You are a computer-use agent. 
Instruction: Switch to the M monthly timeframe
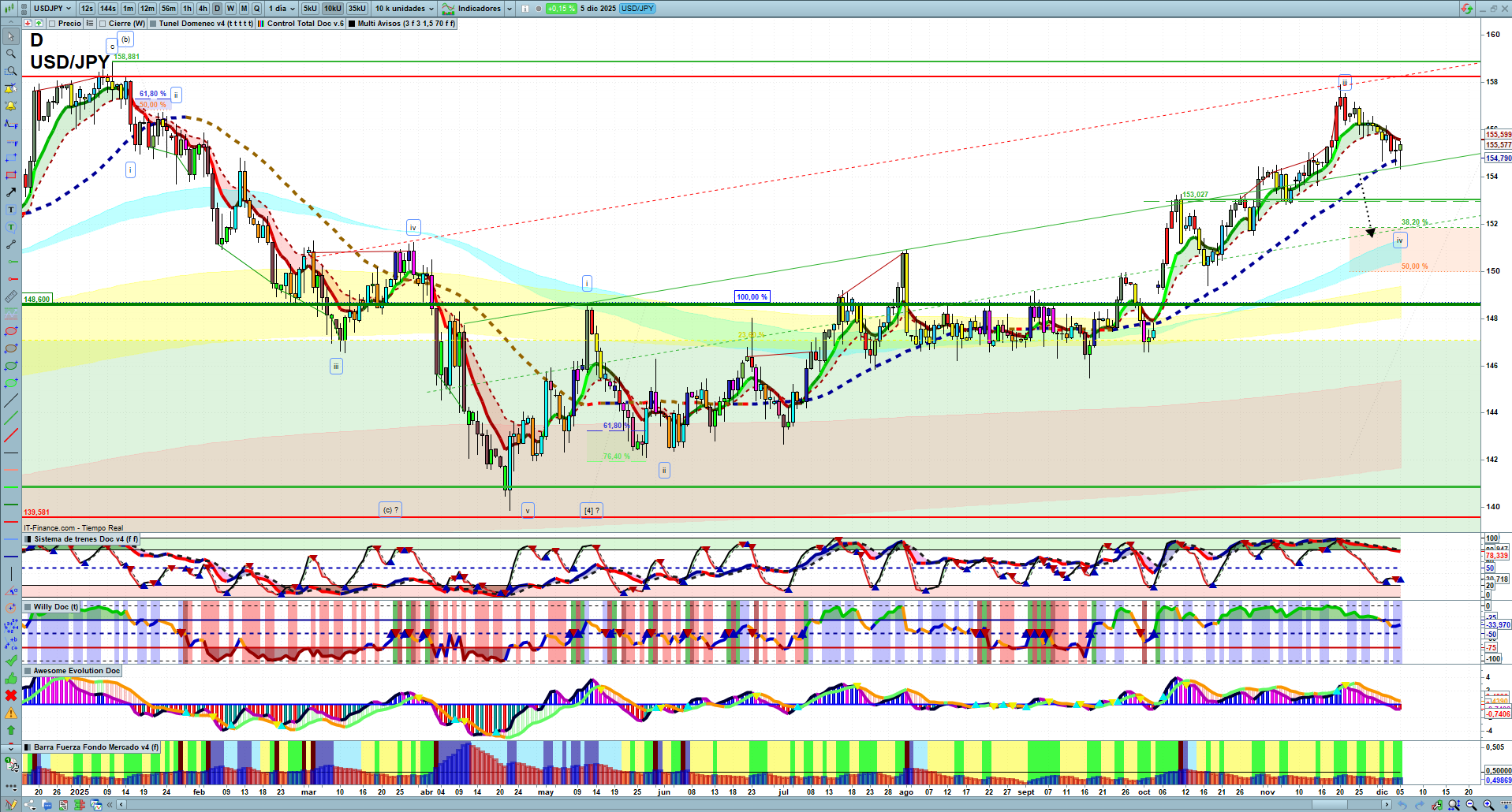pyautogui.click(x=244, y=9)
